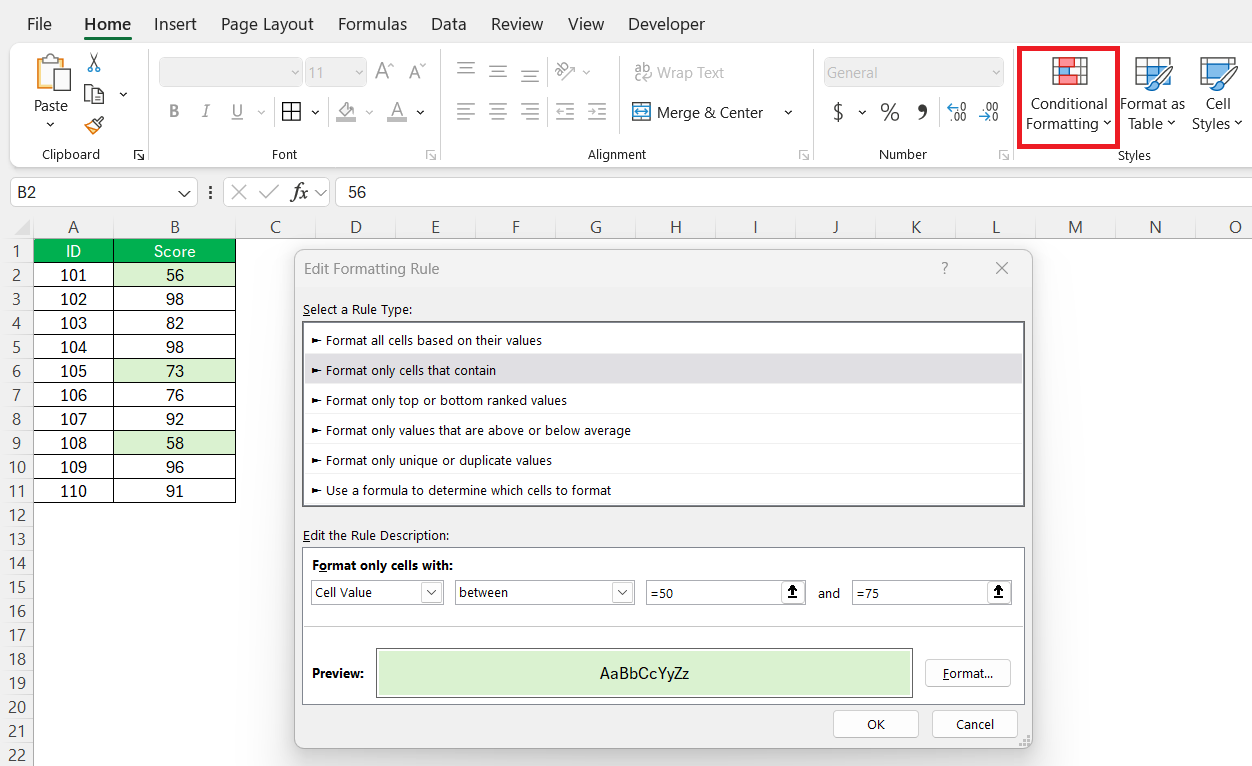Expand the 'between' operator dropdown

pos(623,592)
